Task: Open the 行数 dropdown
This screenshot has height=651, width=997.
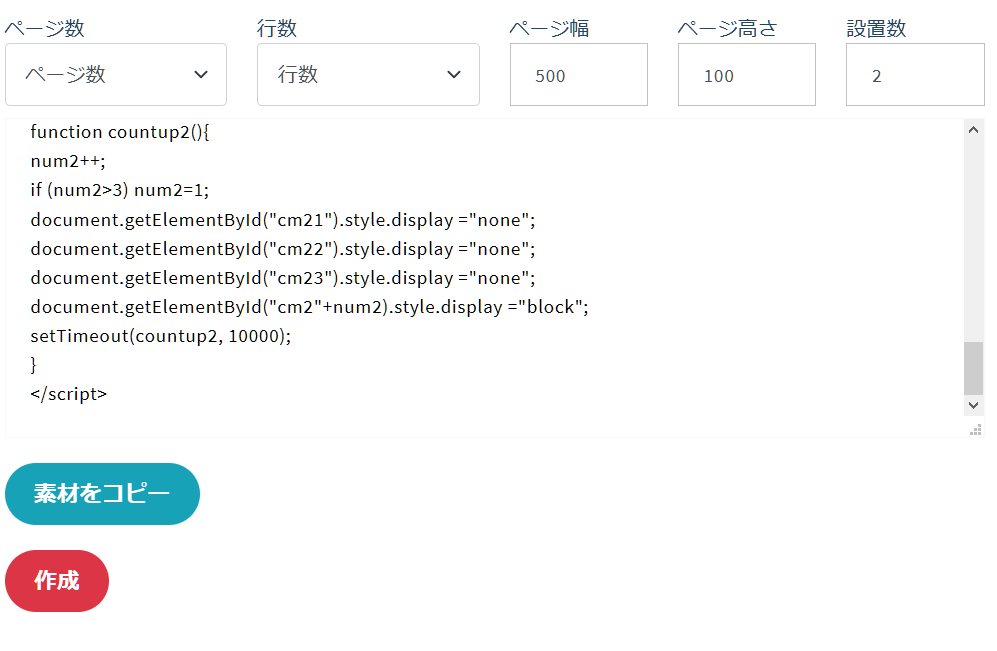Action: coord(368,74)
